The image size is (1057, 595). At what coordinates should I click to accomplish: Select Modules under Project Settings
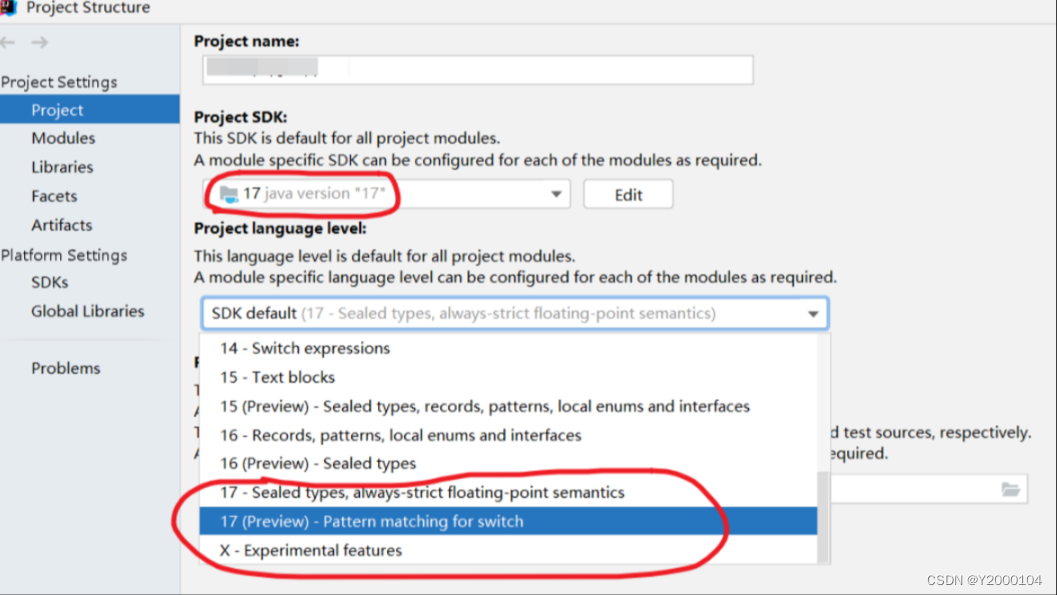(63, 138)
